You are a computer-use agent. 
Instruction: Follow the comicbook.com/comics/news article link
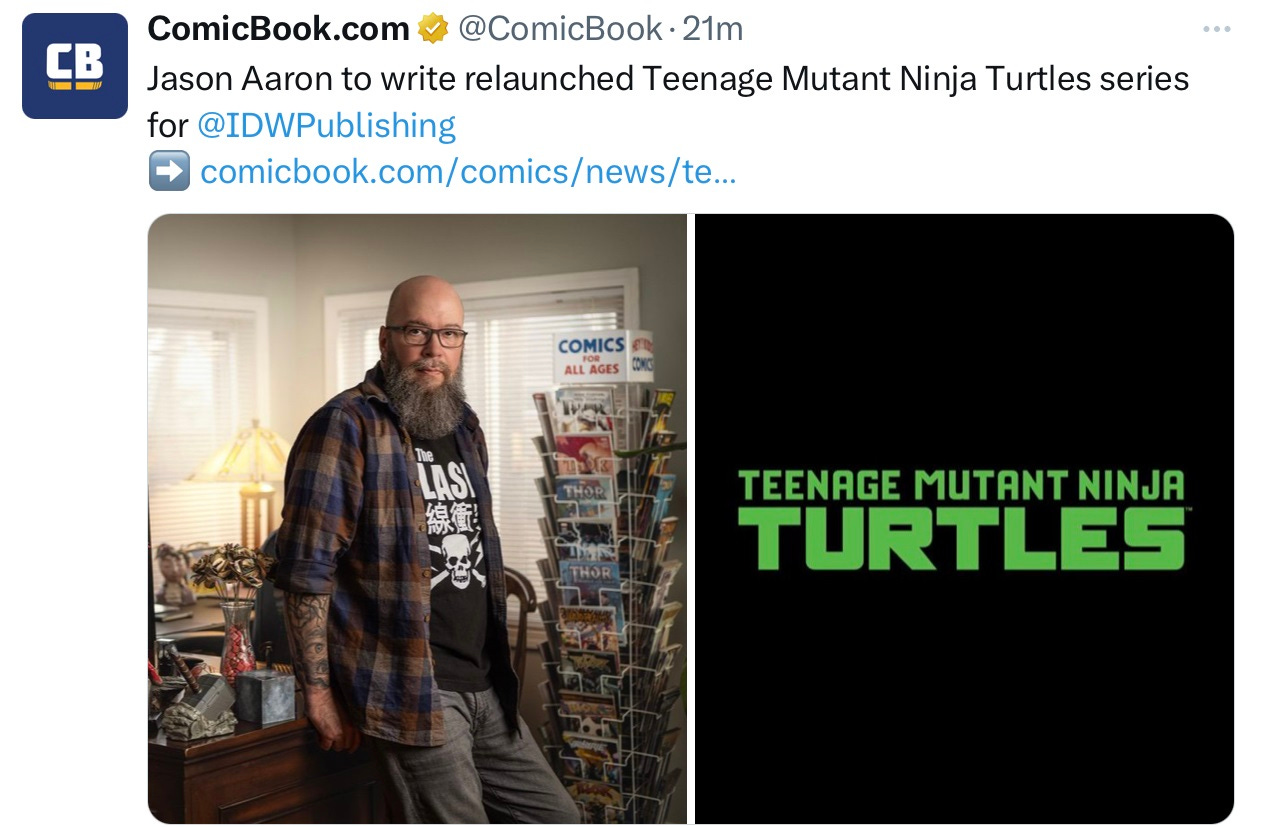click(x=468, y=172)
